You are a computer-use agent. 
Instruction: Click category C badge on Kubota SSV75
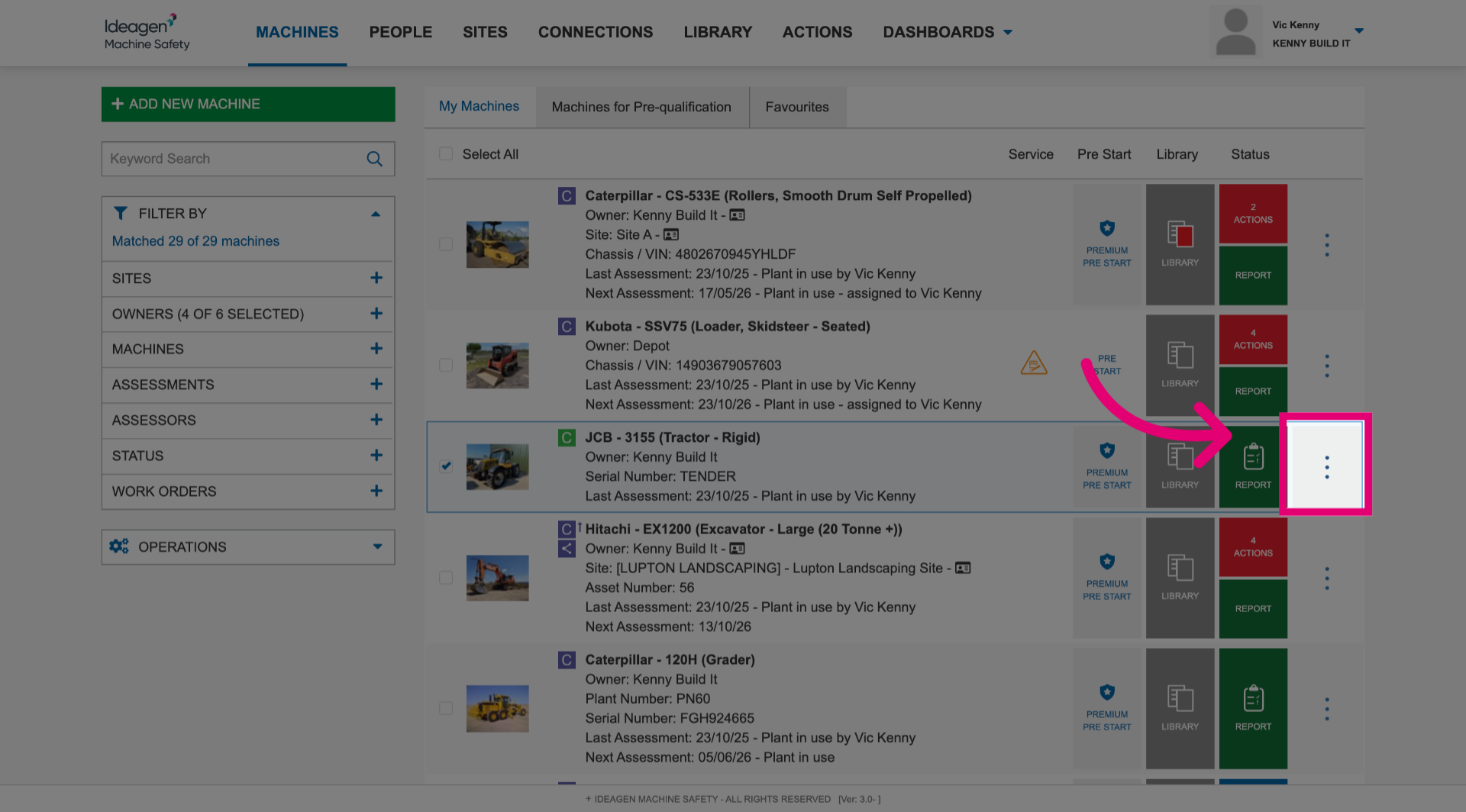pos(567,327)
